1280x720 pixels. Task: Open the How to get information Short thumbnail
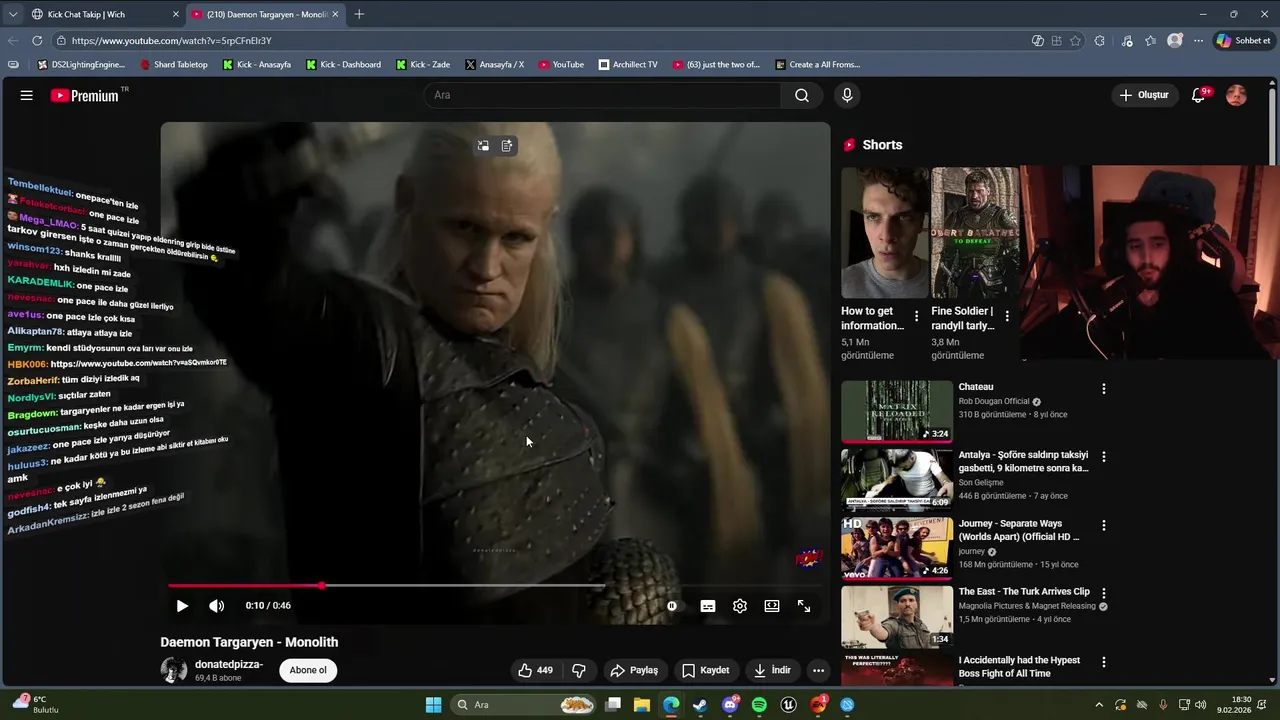pos(884,232)
